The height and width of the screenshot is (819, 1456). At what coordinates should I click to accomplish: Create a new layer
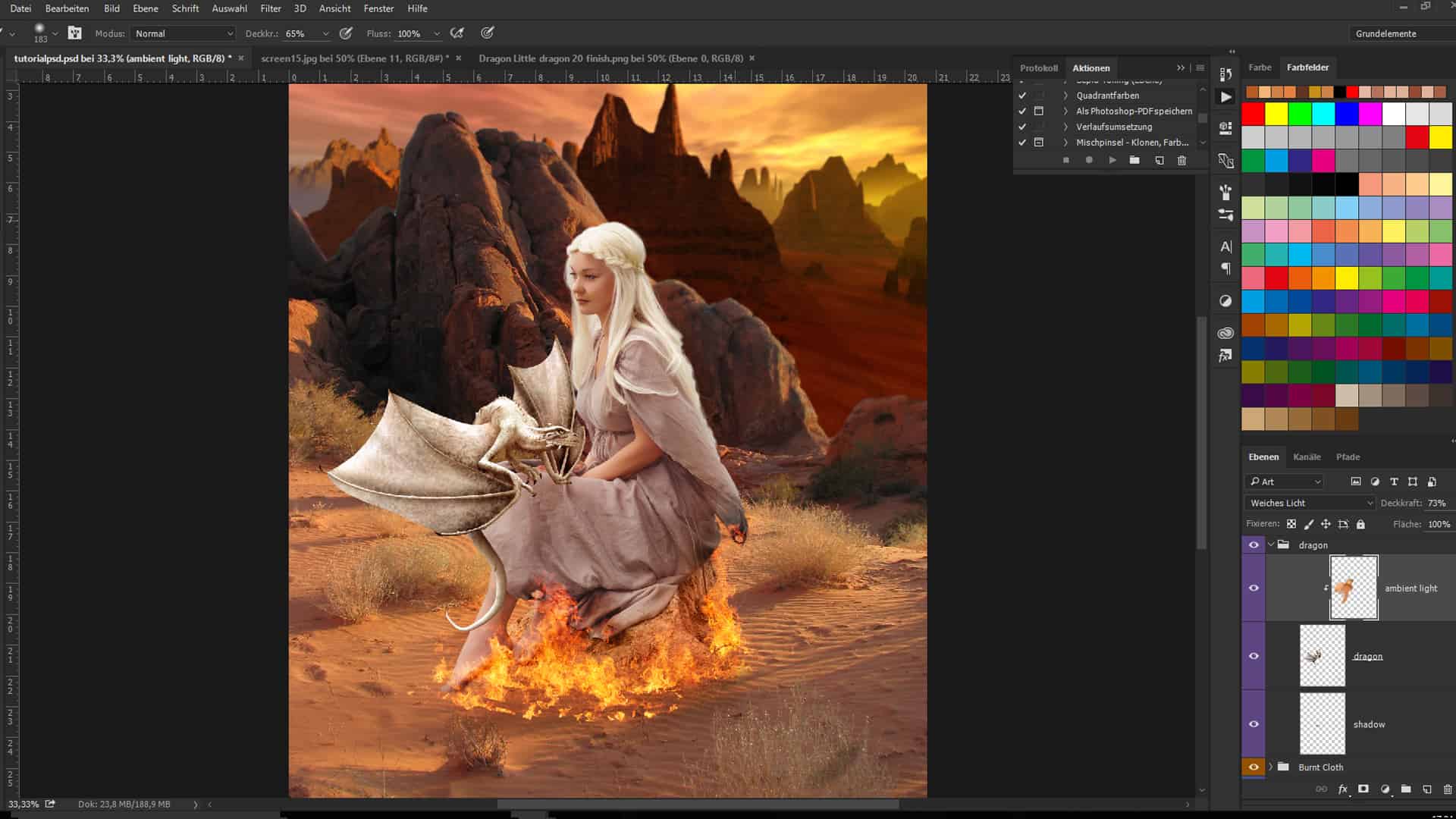[1427, 789]
